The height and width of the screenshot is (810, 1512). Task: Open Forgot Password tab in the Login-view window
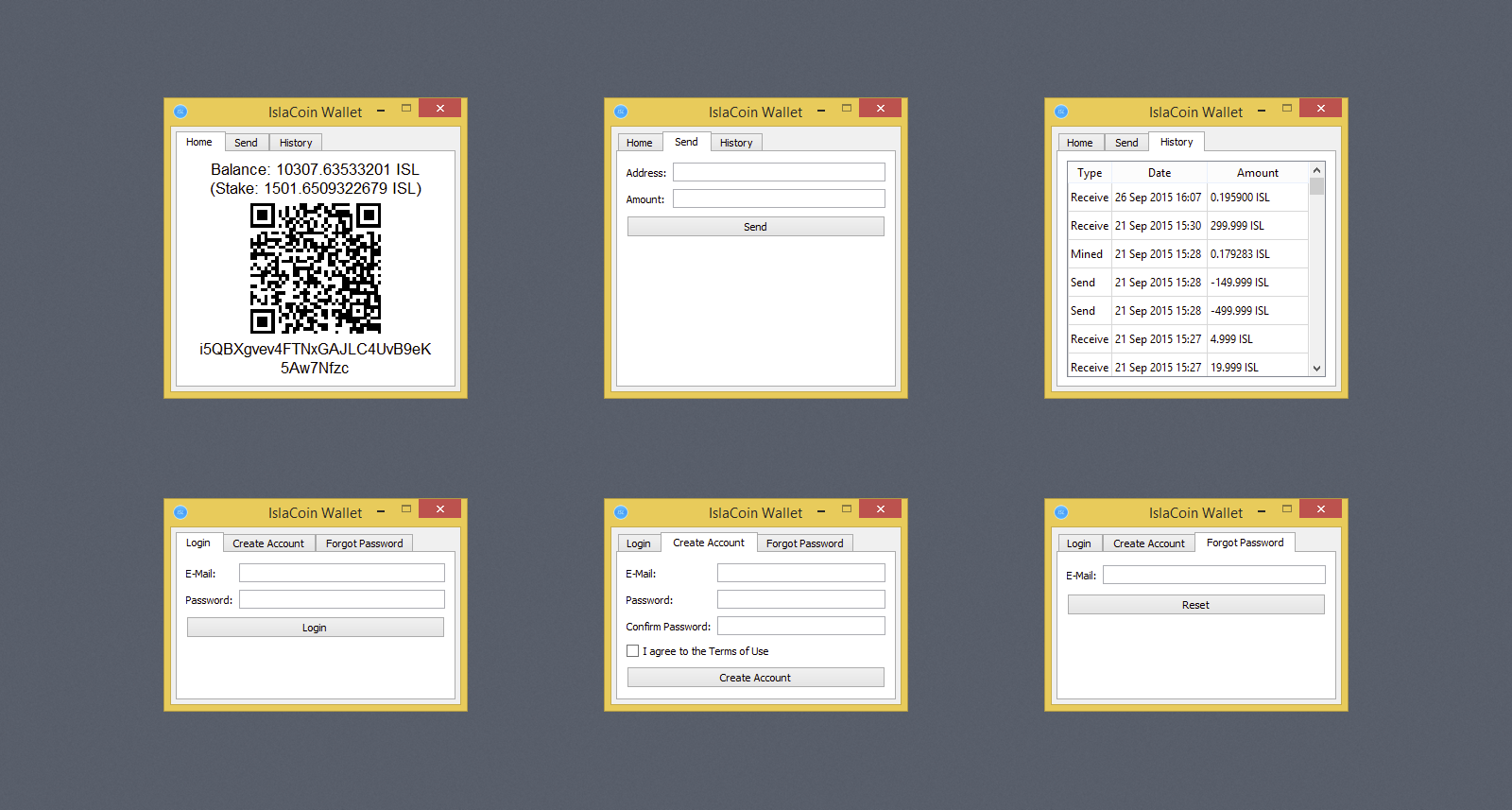pos(365,543)
